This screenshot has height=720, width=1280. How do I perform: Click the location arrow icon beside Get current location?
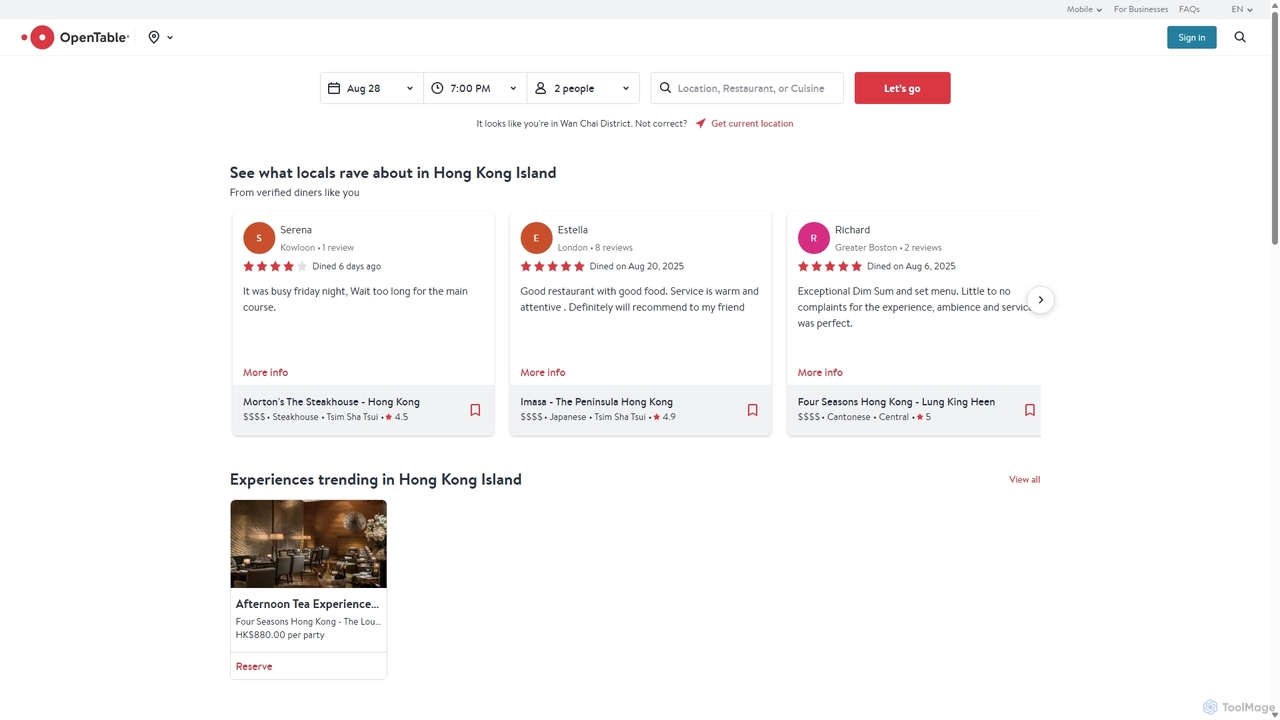coord(701,124)
